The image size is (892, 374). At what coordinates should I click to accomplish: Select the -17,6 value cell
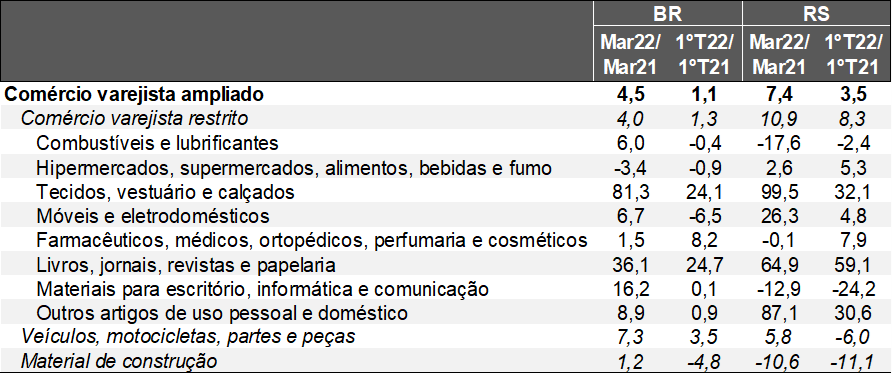tap(777, 143)
